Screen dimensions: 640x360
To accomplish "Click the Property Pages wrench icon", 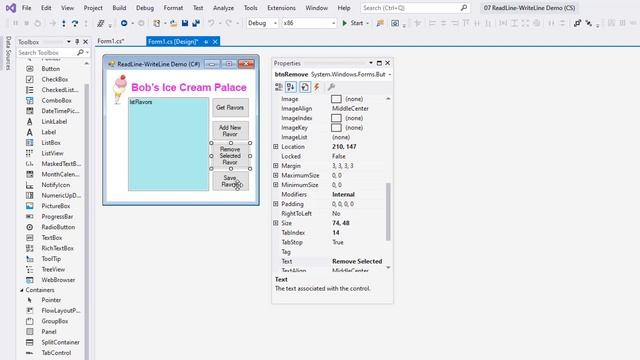I will tap(331, 87).
